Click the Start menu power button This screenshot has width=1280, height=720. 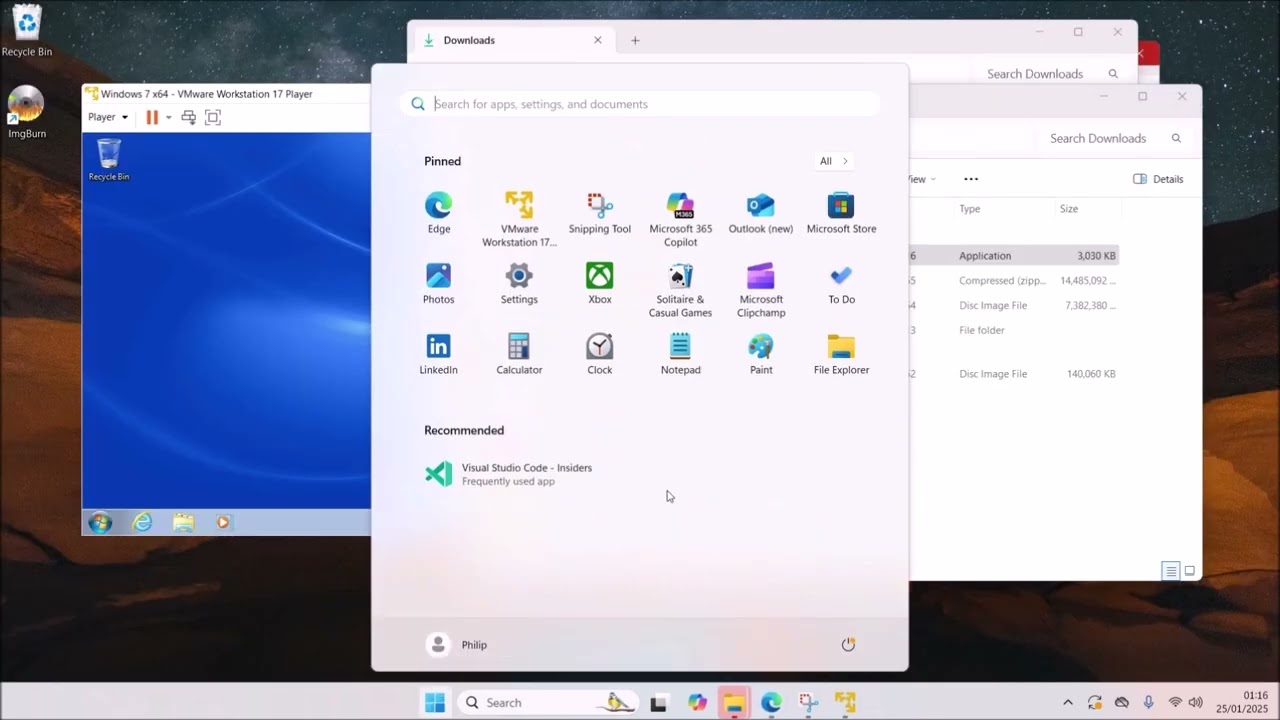[848, 645]
